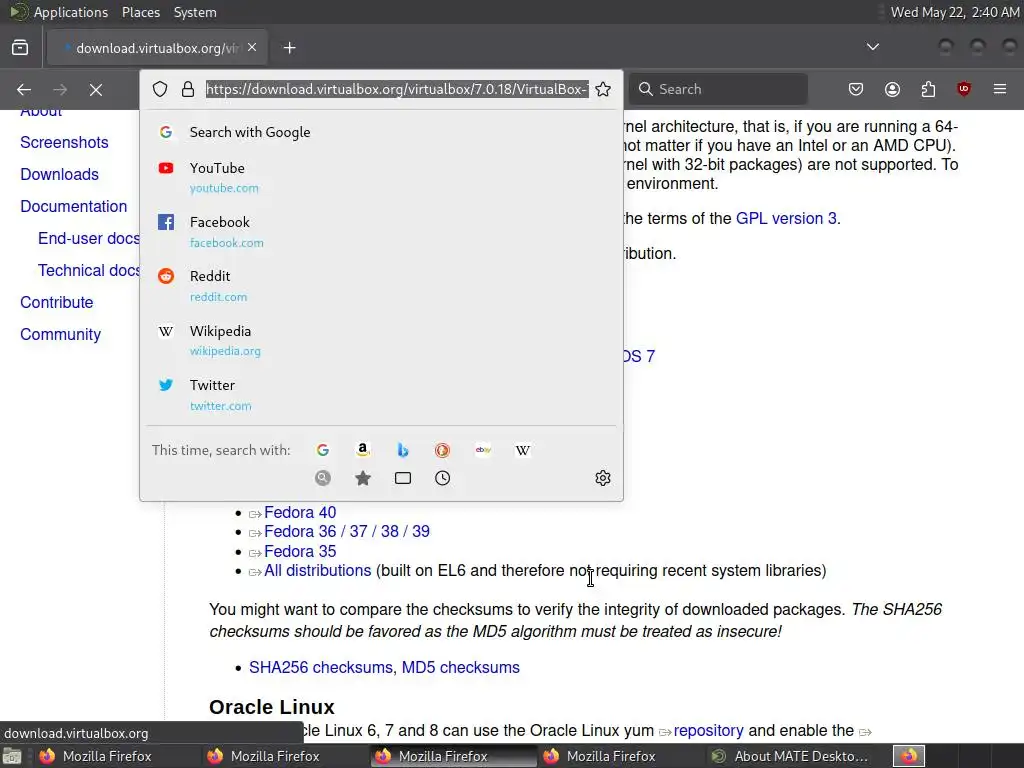Open the MD5 checksums link
1024x768 pixels.
pyautogui.click(x=460, y=667)
